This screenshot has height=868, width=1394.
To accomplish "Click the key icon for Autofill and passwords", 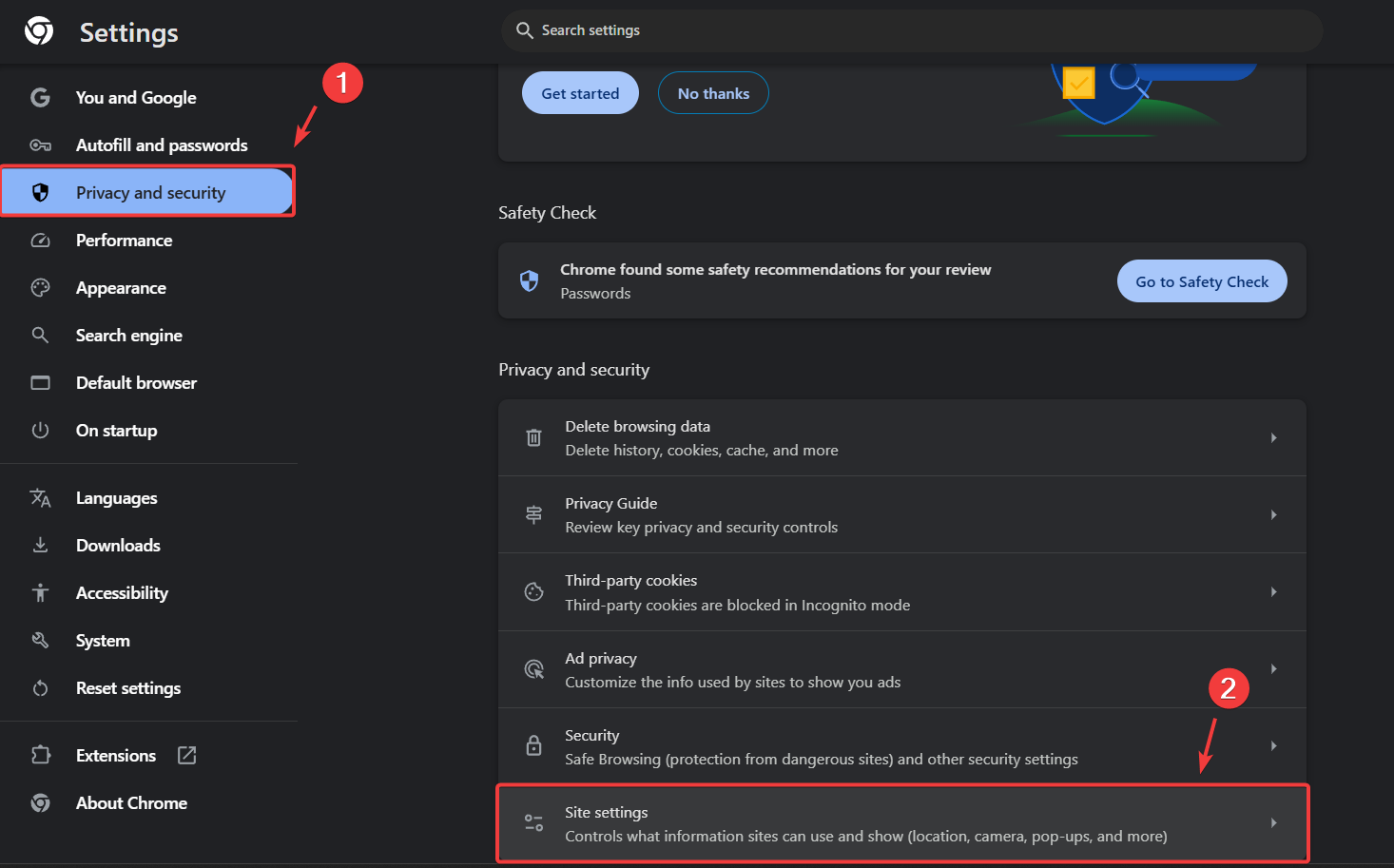I will click(40, 145).
